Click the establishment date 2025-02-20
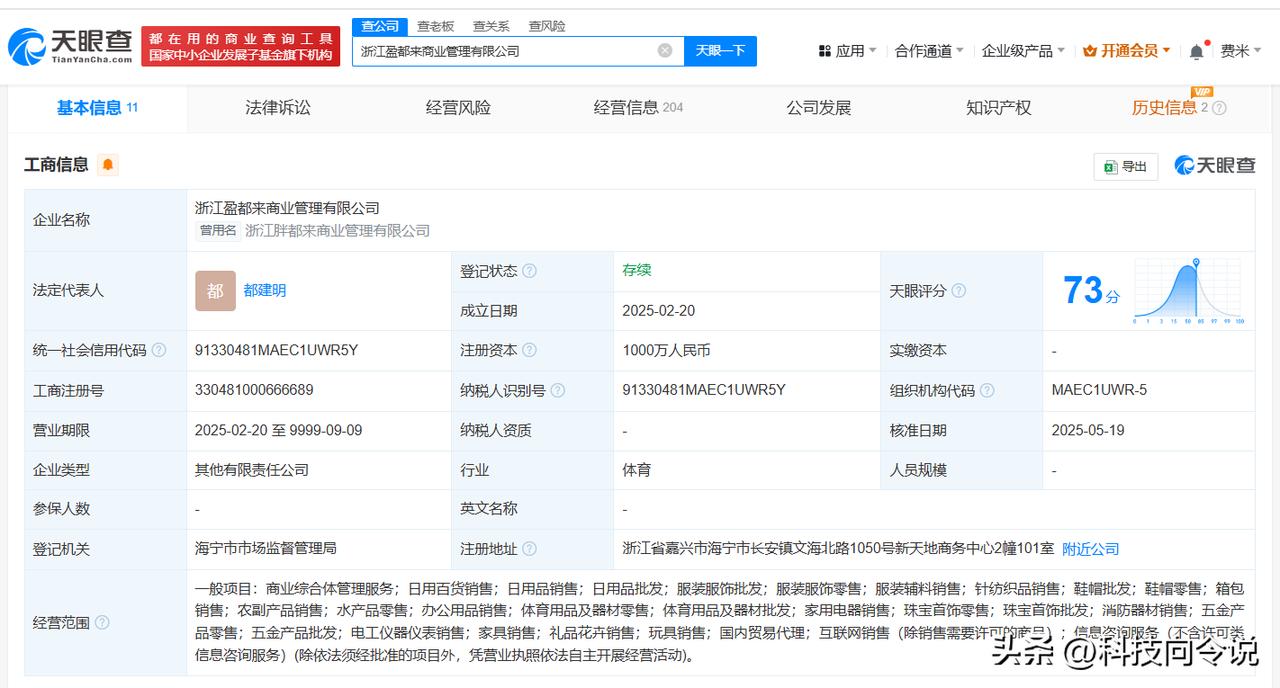This screenshot has height=688, width=1280. pos(658,311)
